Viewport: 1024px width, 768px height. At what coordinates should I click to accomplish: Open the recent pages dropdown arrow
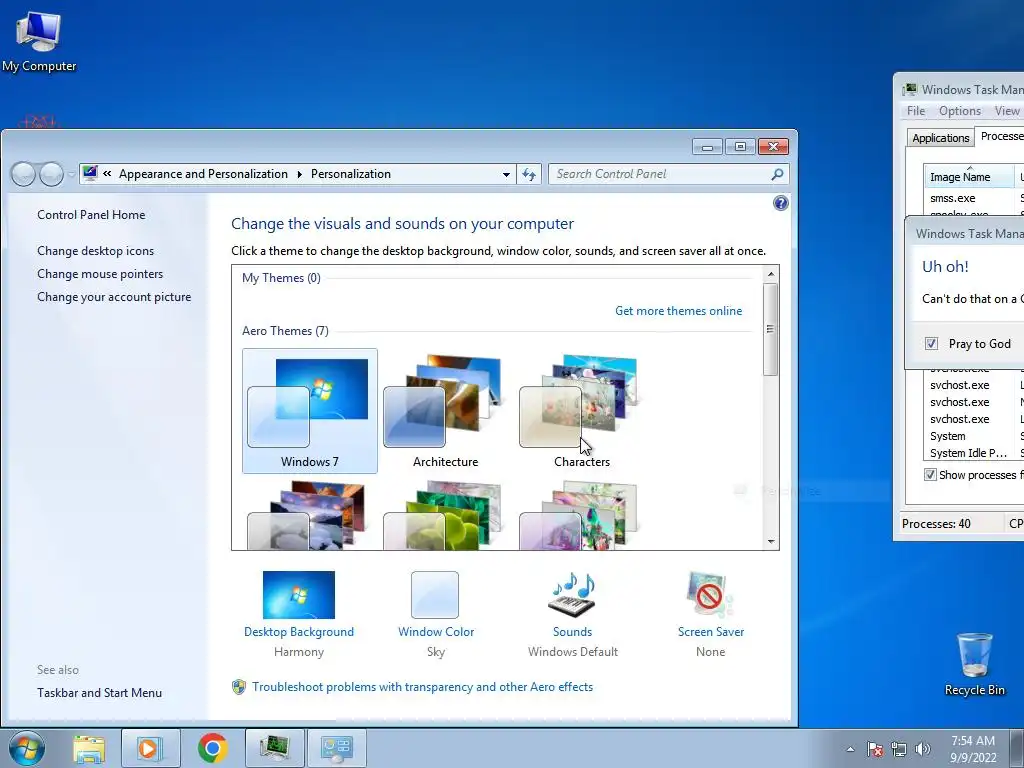(71, 174)
